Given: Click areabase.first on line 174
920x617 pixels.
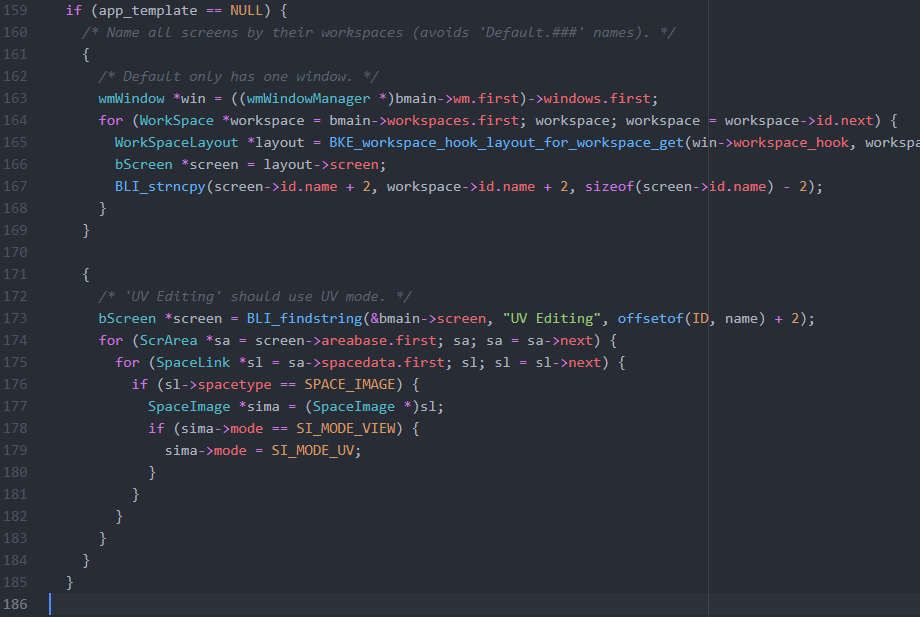Looking at the screenshot, I should point(379,341).
